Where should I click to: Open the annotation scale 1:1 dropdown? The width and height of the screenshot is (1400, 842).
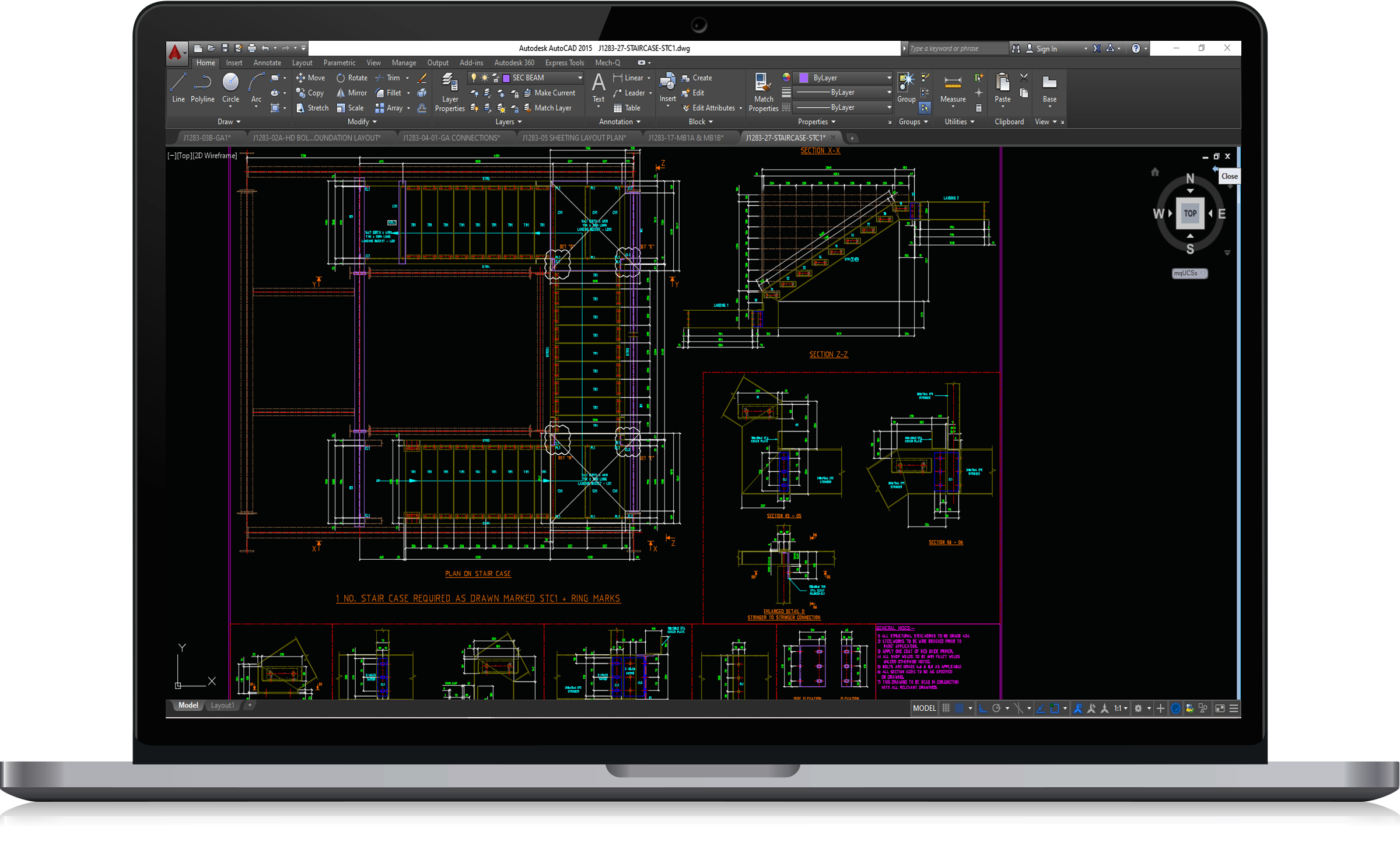pyautogui.click(x=1120, y=708)
